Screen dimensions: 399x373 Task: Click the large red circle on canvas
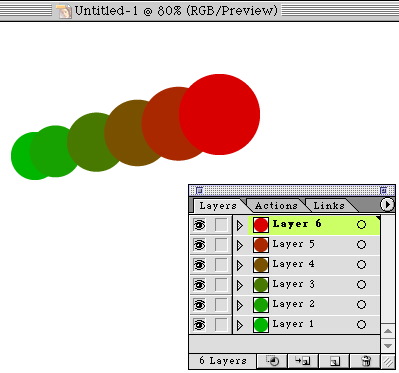[x=220, y=114]
